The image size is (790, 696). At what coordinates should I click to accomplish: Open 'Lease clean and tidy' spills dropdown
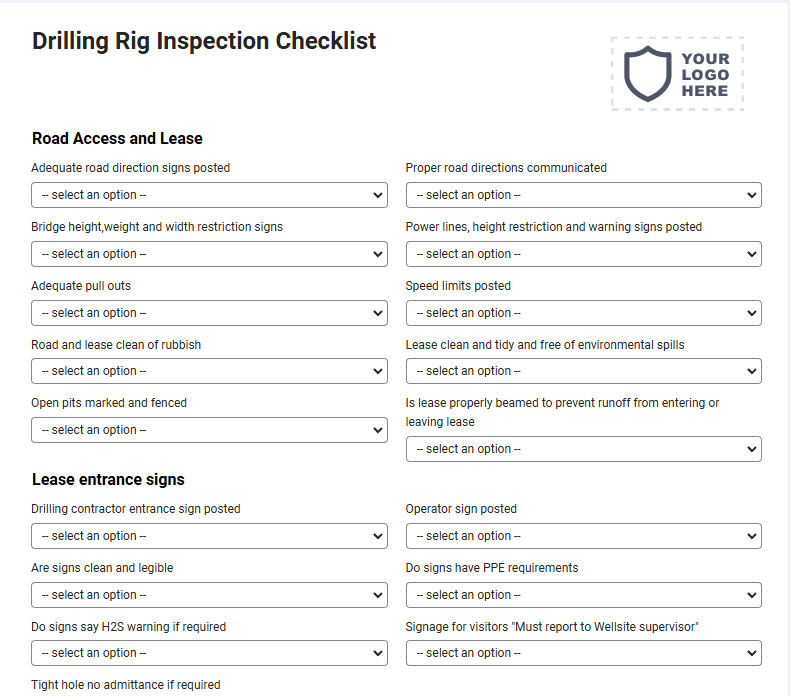pos(583,371)
